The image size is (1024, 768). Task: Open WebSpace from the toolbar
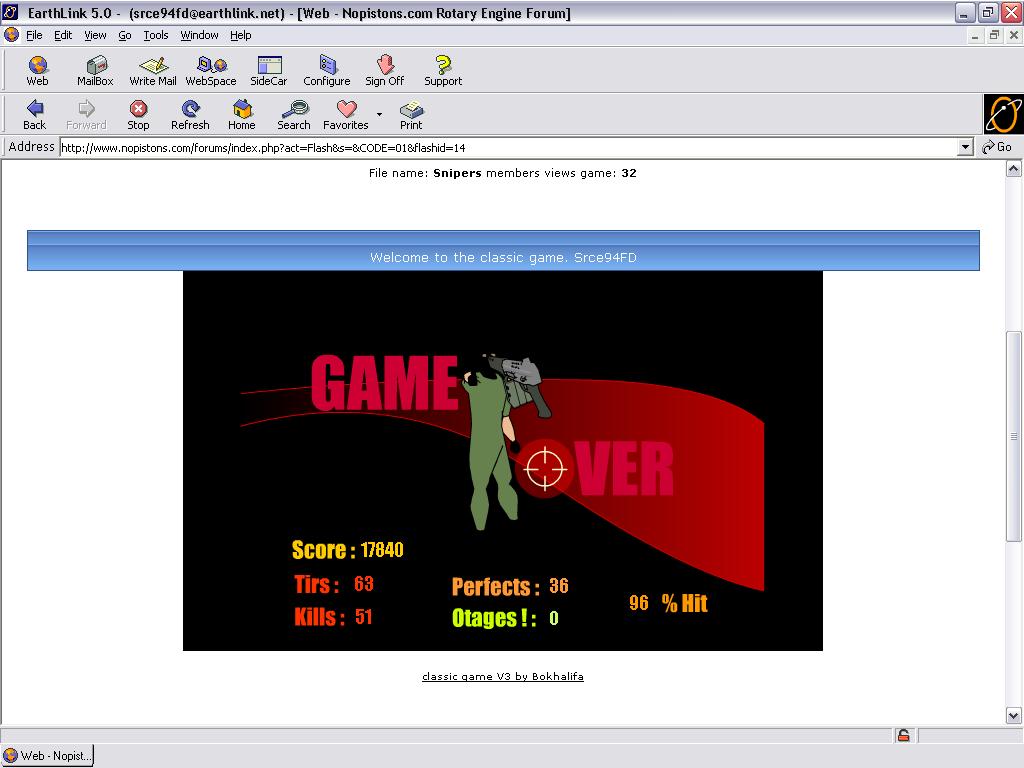211,70
